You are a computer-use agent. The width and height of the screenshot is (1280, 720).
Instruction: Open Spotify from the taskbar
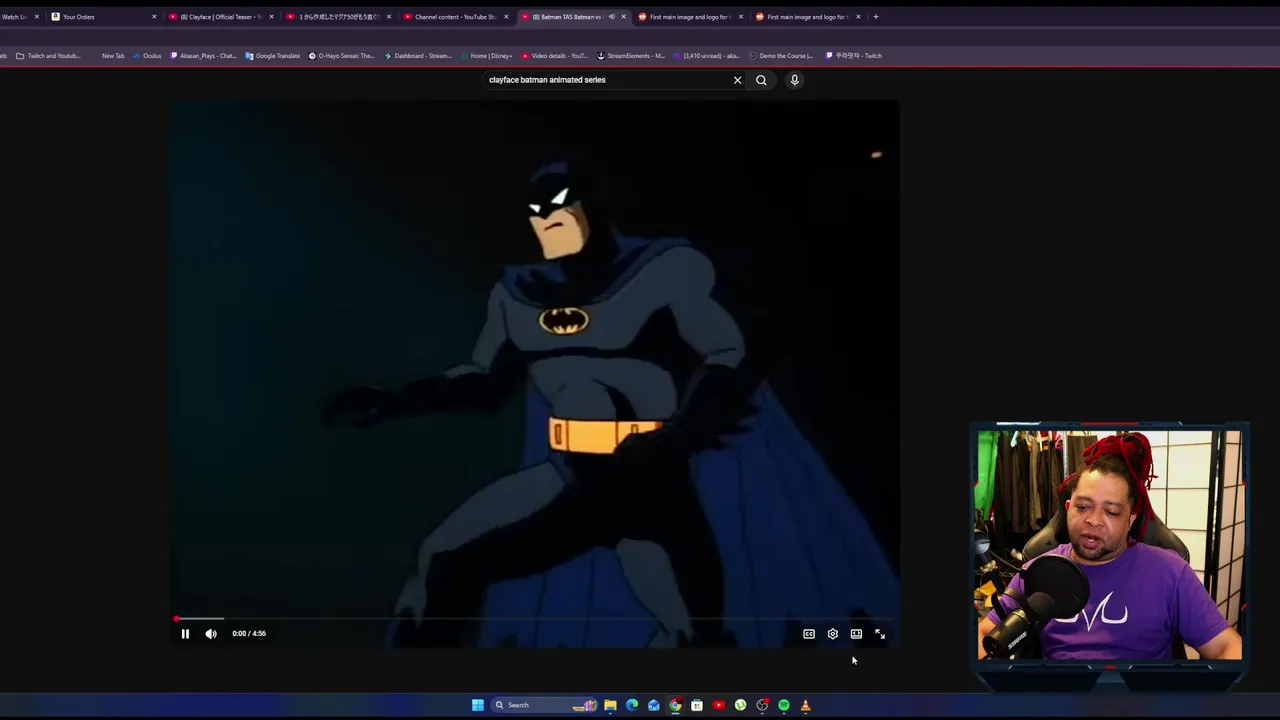point(784,705)
